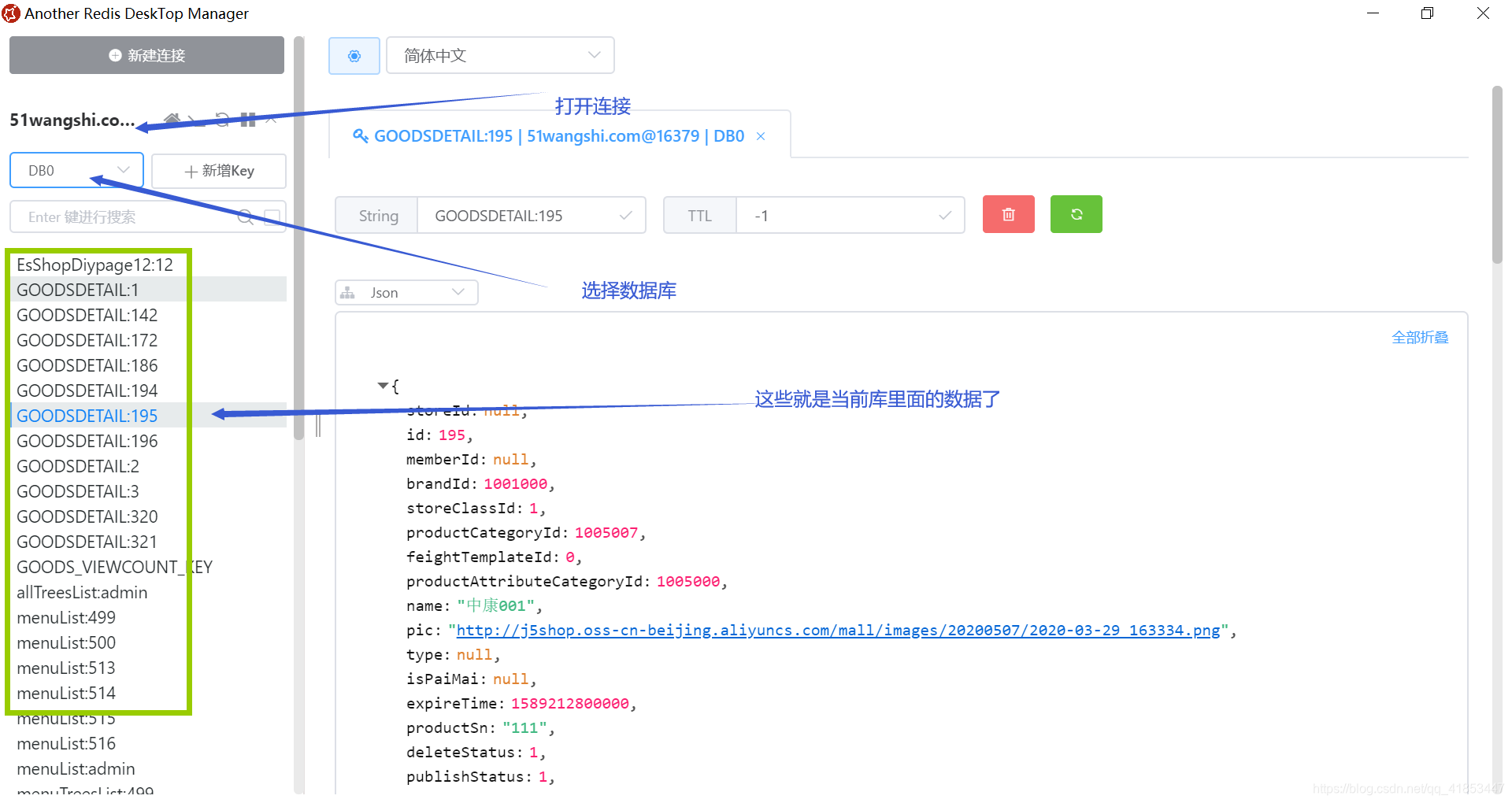The width and height of the screenshot is (1512, 803).
Task: Click the format viewer icon beside Json
Action: pos(347,293)
